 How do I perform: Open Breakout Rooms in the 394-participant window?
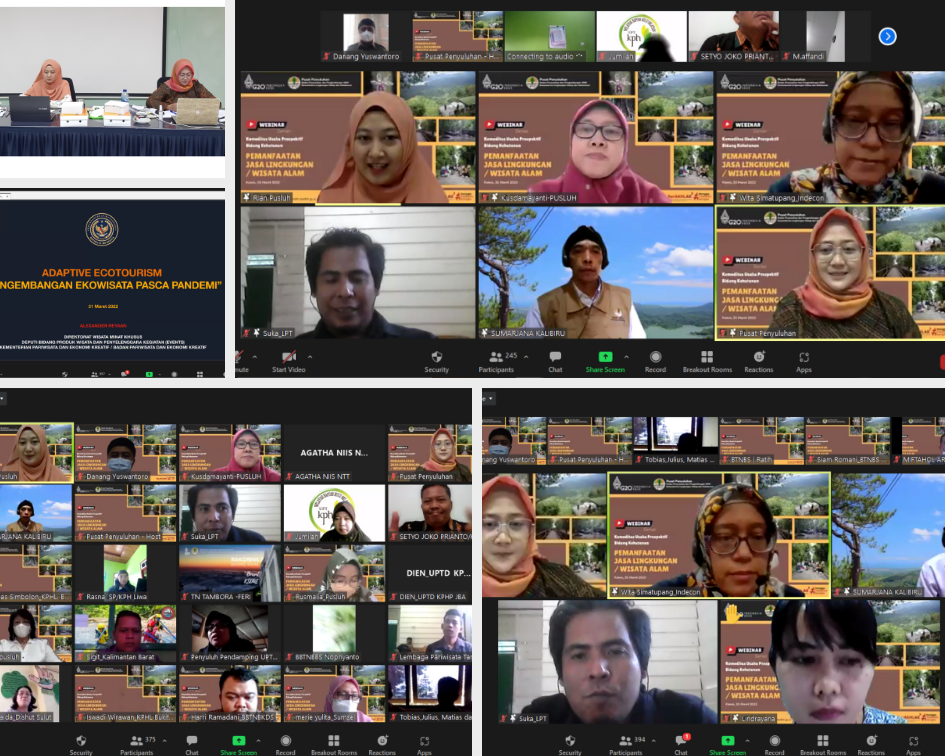tap(823, 745)
